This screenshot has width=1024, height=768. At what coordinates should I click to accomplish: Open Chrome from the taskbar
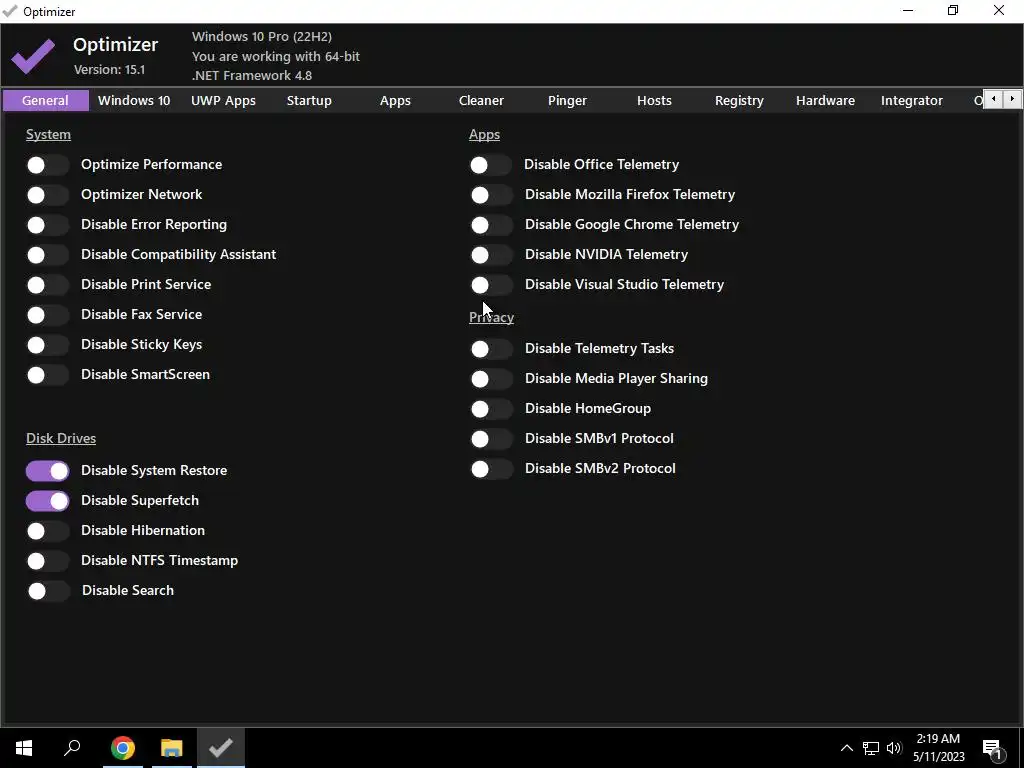tap(123, 748)
